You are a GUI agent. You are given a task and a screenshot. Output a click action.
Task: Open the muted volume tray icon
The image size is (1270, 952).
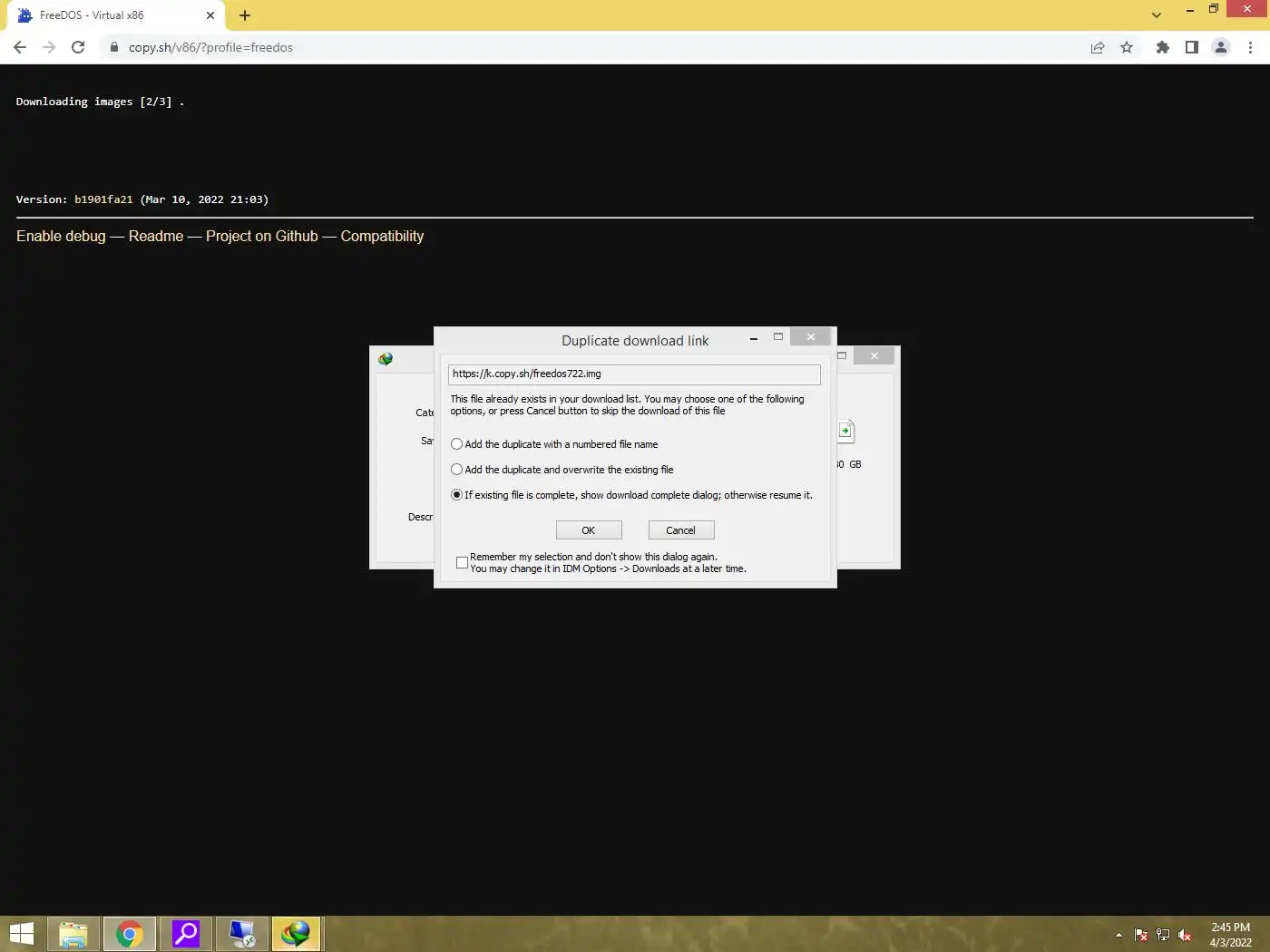1185,935
